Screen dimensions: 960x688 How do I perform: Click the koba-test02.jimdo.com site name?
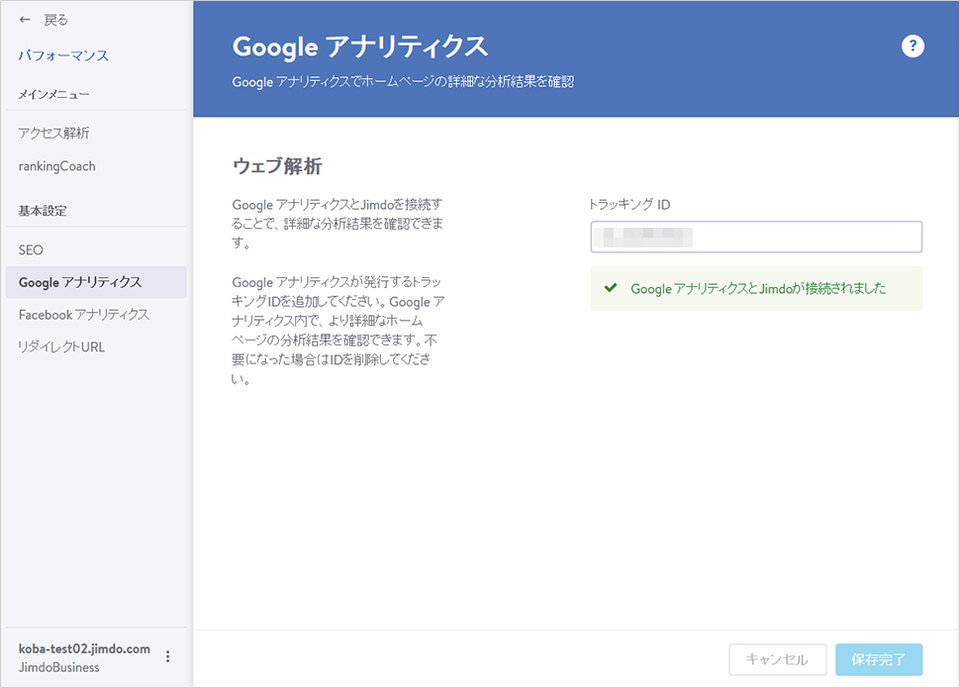[x=84, y=649]
